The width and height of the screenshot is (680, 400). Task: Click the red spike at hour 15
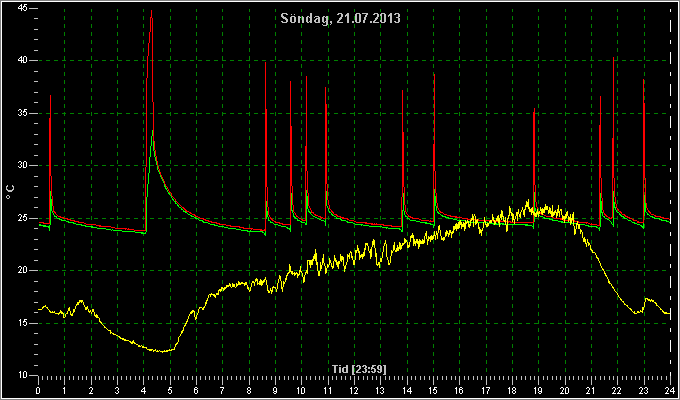point(434,77)
